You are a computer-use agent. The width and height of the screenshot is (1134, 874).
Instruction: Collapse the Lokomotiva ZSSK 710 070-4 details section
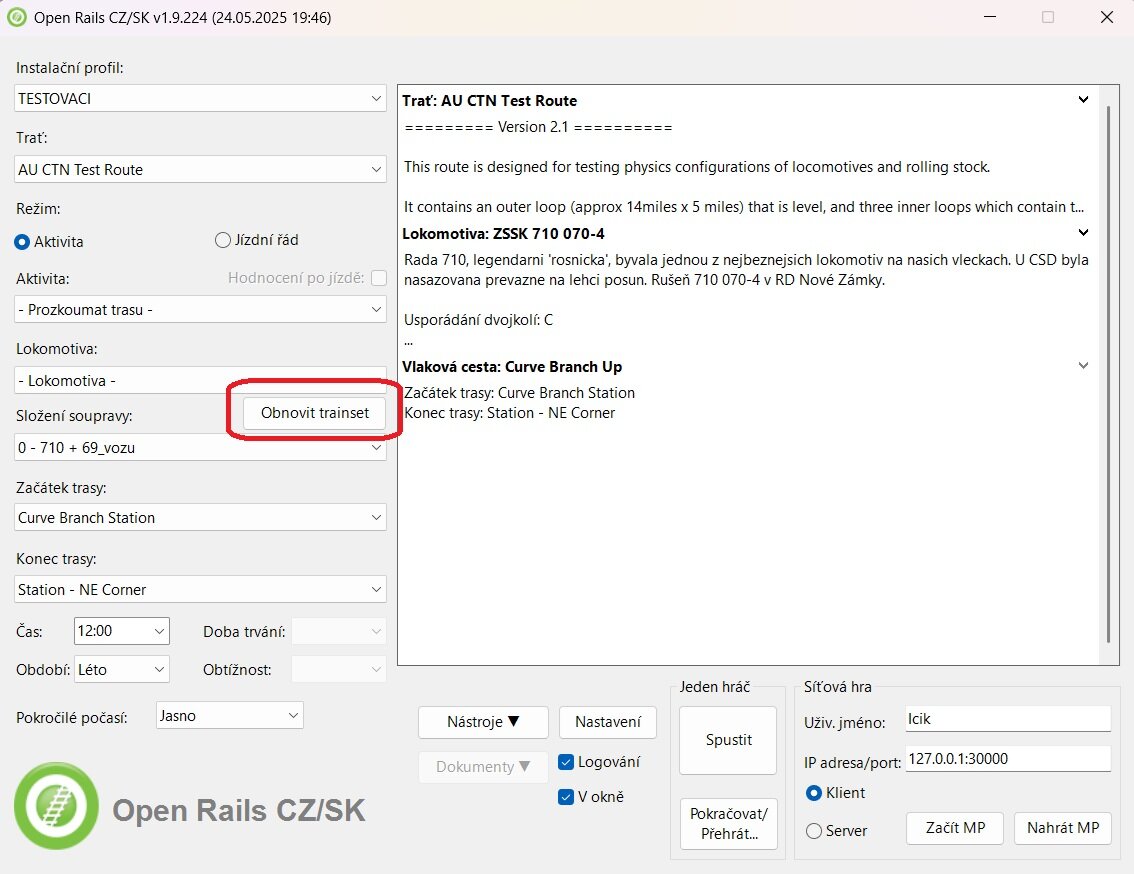pyautogui.click(x=1083, y=233)
